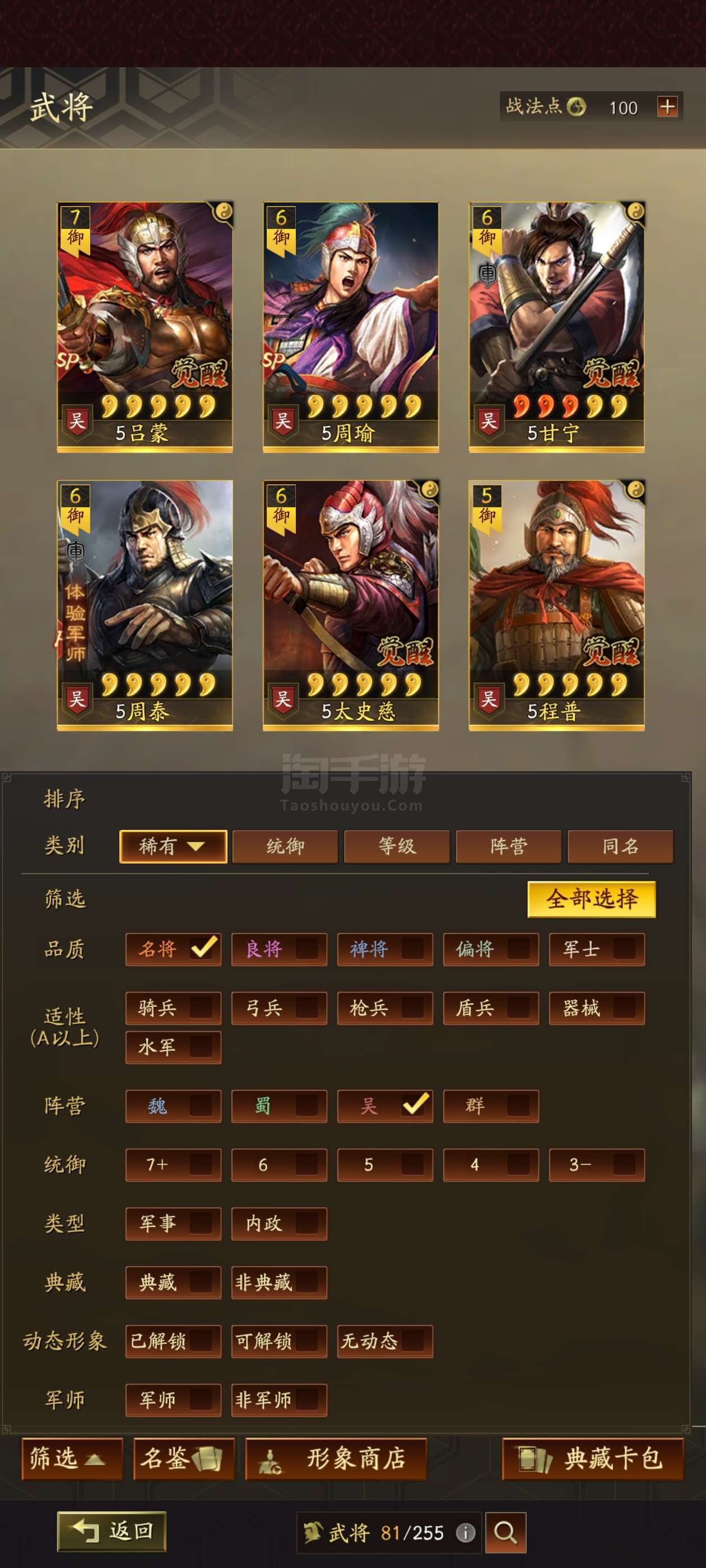Open 典藏卡包 card pack icon button
The height and width of the screenshot is (1568, 706).
click(593, 1458)
